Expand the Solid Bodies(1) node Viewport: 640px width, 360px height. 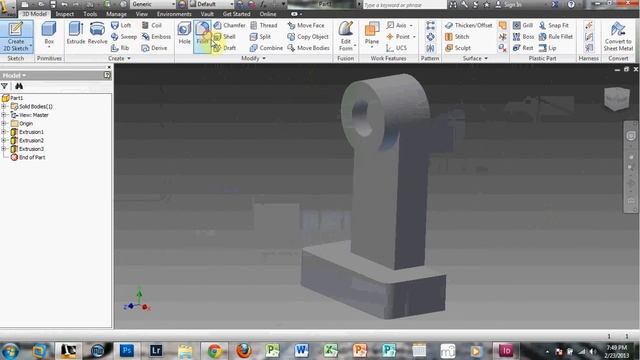(4, 107)
